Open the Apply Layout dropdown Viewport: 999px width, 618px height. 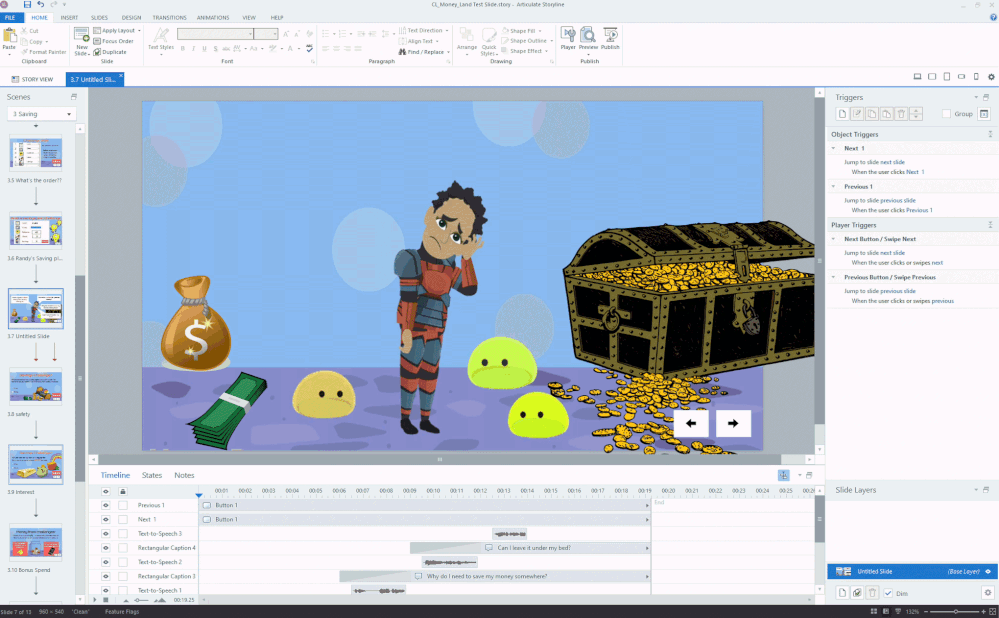pos(117,31)
